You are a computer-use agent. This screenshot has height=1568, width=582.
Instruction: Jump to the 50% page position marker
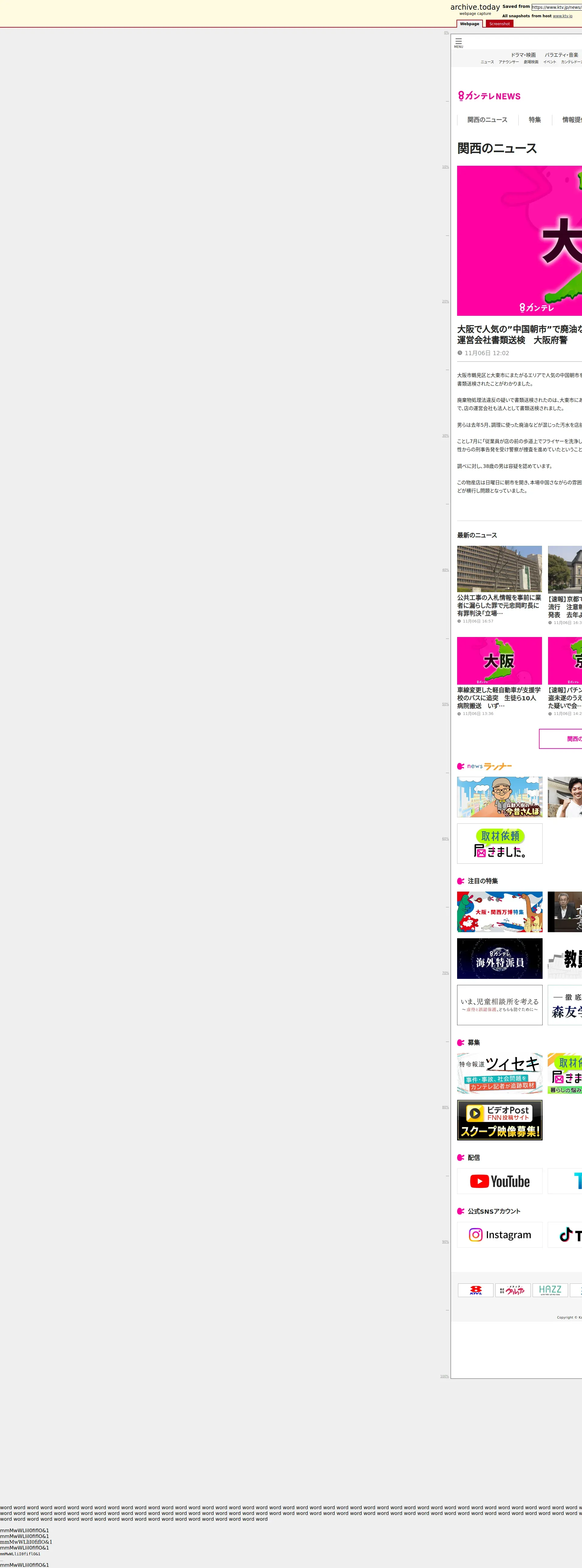445,704
